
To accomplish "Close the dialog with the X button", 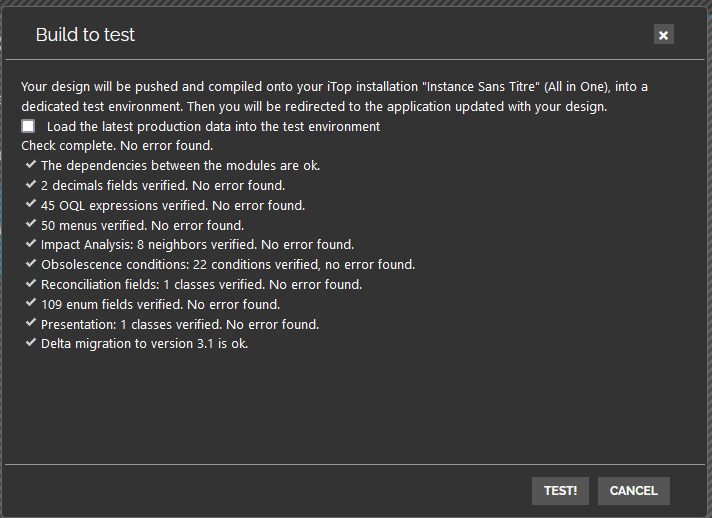I will (664, 35).
